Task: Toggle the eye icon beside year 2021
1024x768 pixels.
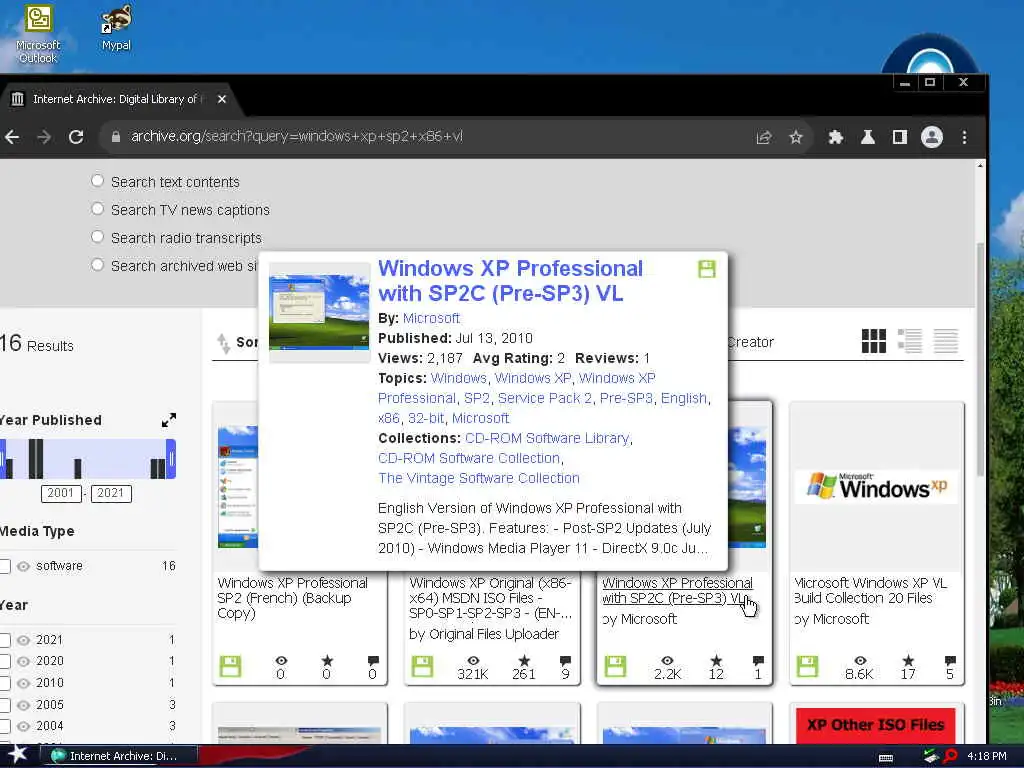Action: coord(24,640)
